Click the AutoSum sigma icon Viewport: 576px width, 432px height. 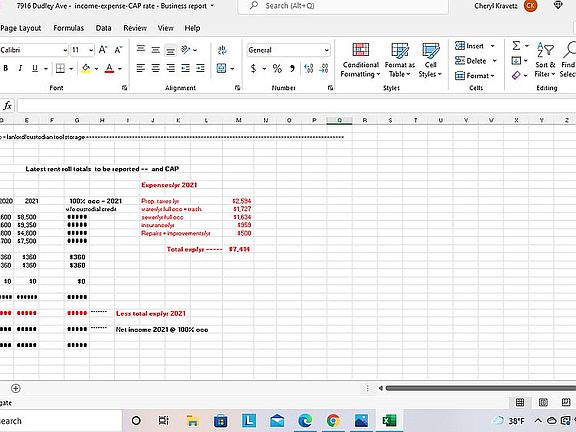tap(516, 46)
